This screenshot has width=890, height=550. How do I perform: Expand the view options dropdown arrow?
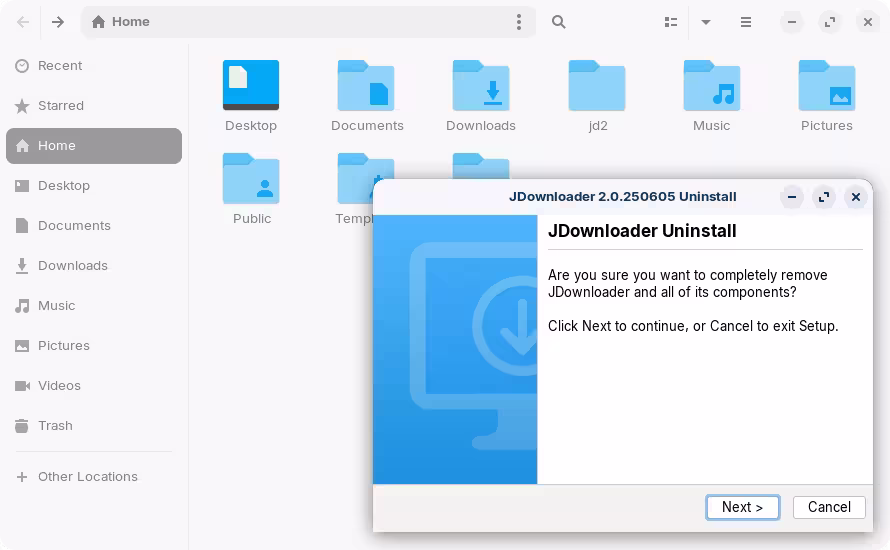[706, 22]
